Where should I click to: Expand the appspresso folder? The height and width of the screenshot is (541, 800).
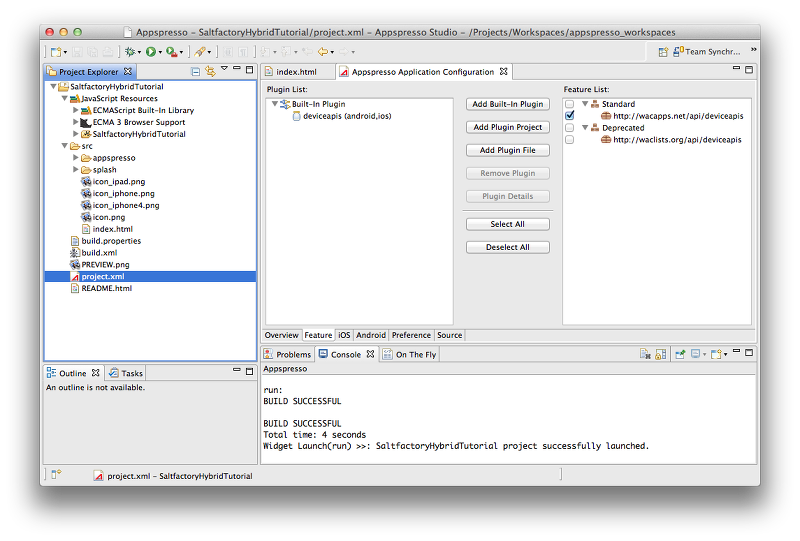(76, 157)
